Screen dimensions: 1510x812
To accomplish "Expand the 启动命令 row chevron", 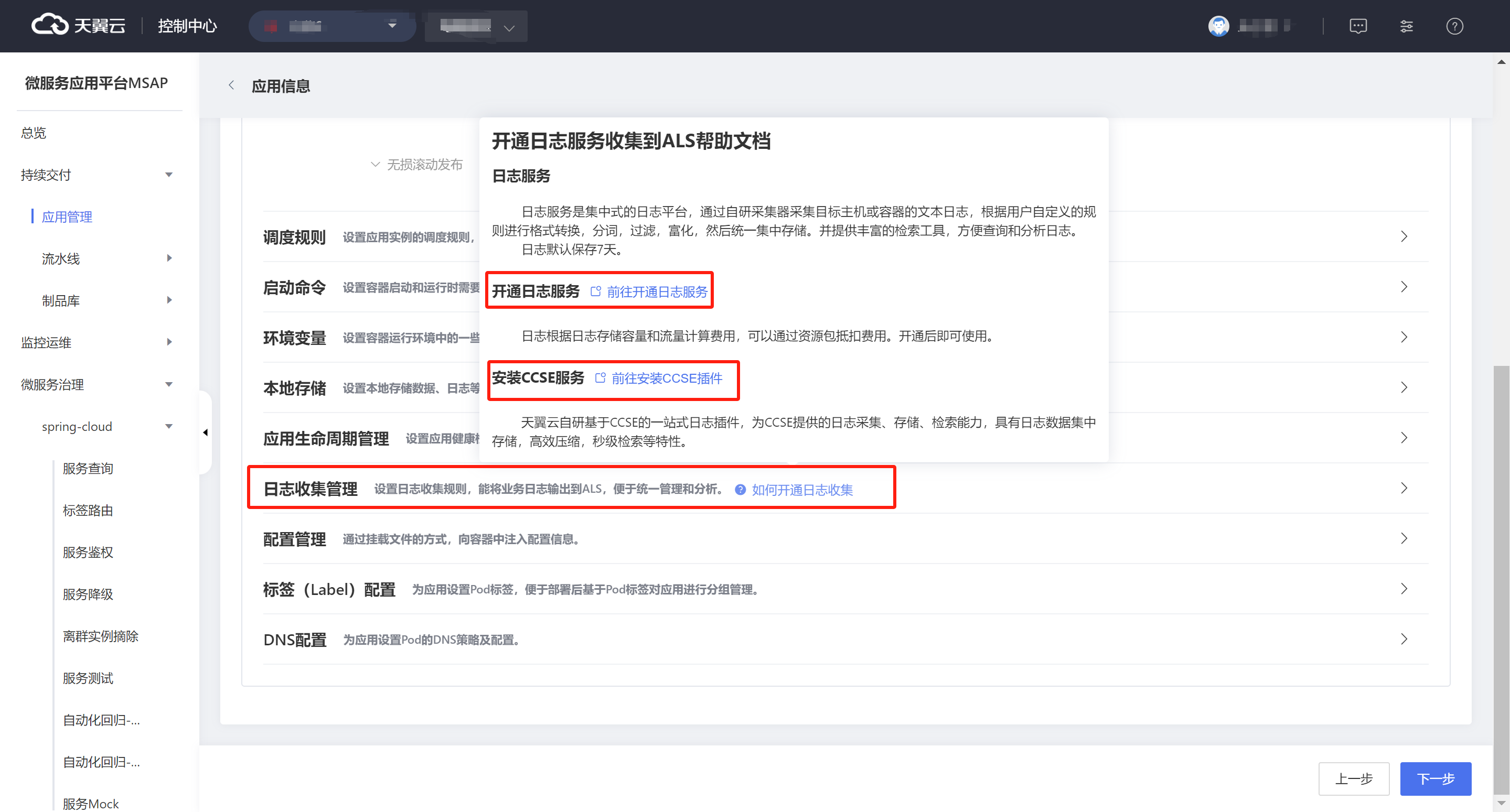I will (x=1404, y=287).
